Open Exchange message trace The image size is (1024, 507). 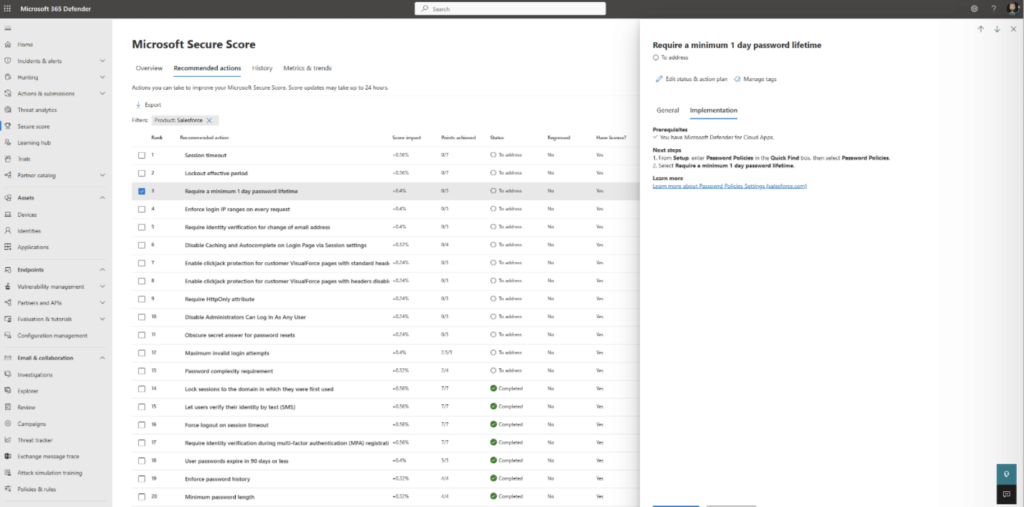tap(48, 456)
